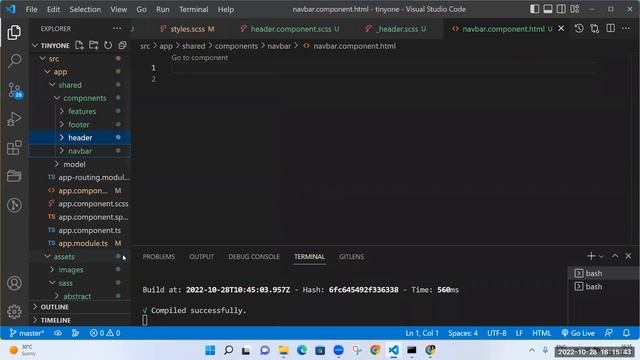Refresh the explorer file tree
The width and height of the screenshot is (640, 360).
click(x=108, y=45)
